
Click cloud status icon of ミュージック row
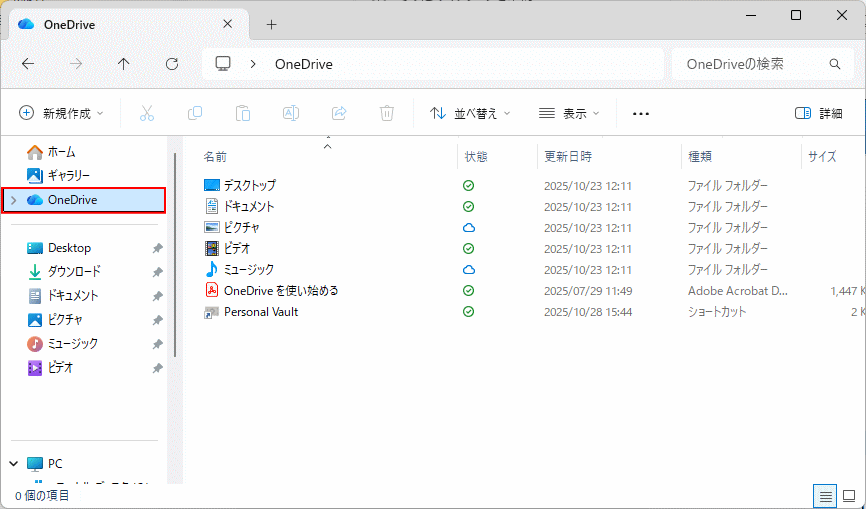(x=468, y=269)
